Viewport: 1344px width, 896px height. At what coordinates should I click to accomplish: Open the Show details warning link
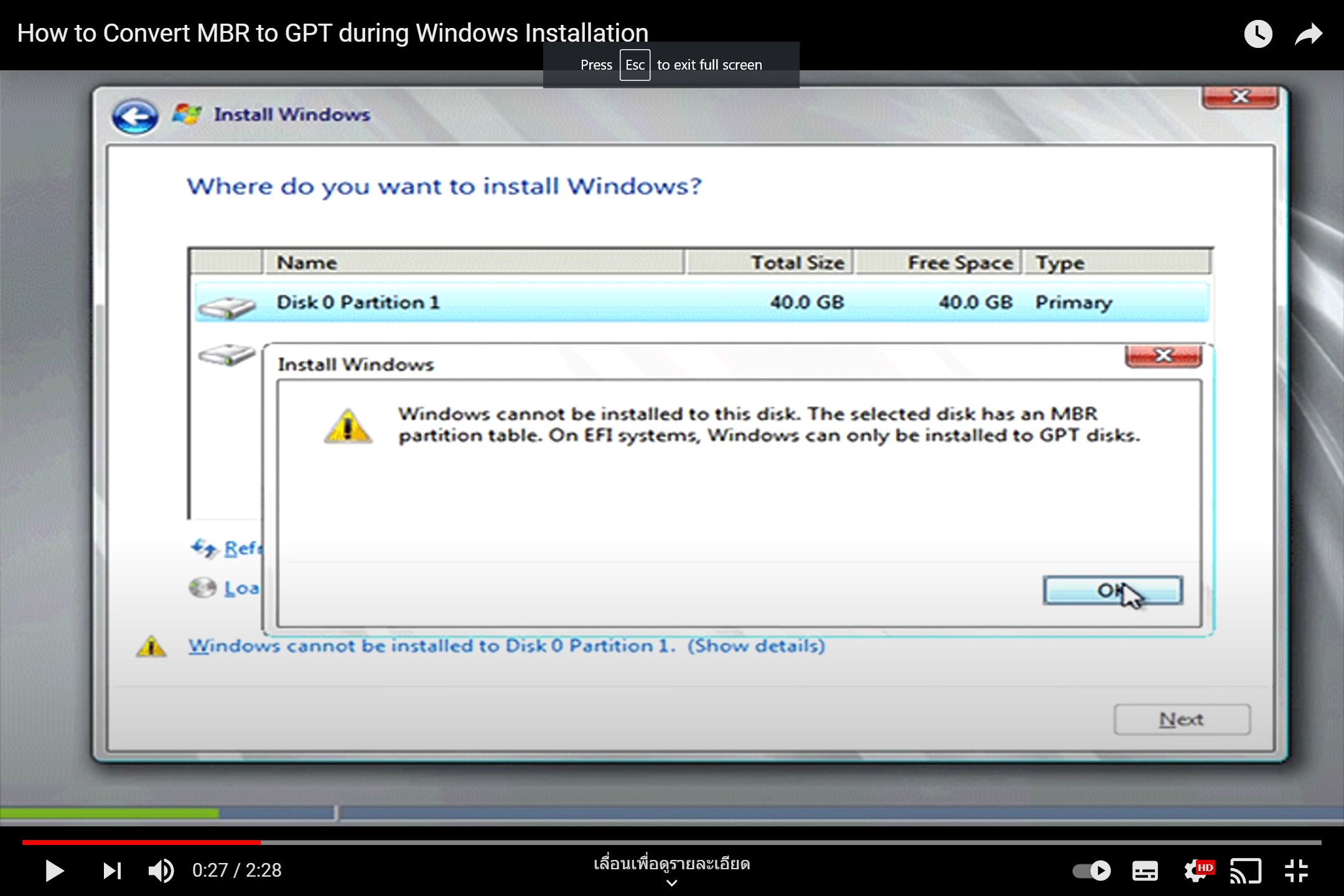coord(756,646)
